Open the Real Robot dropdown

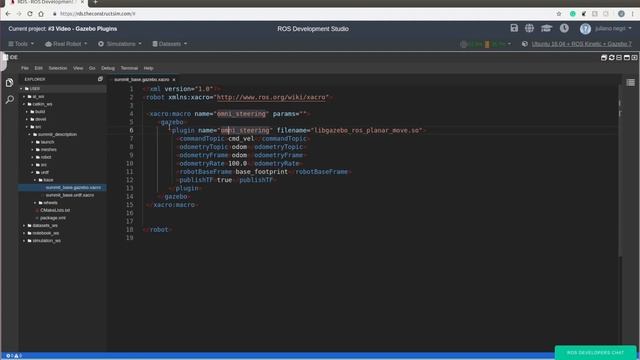point(66,44)
